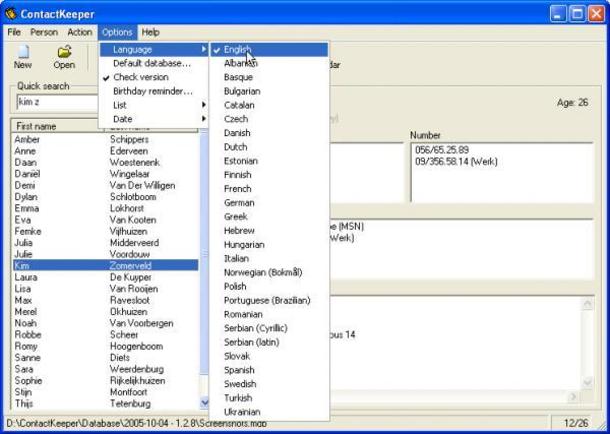Click notes box scrollbar up arrow
The height and width of the screenshot is (434, 610).
[x=587, y=304]
